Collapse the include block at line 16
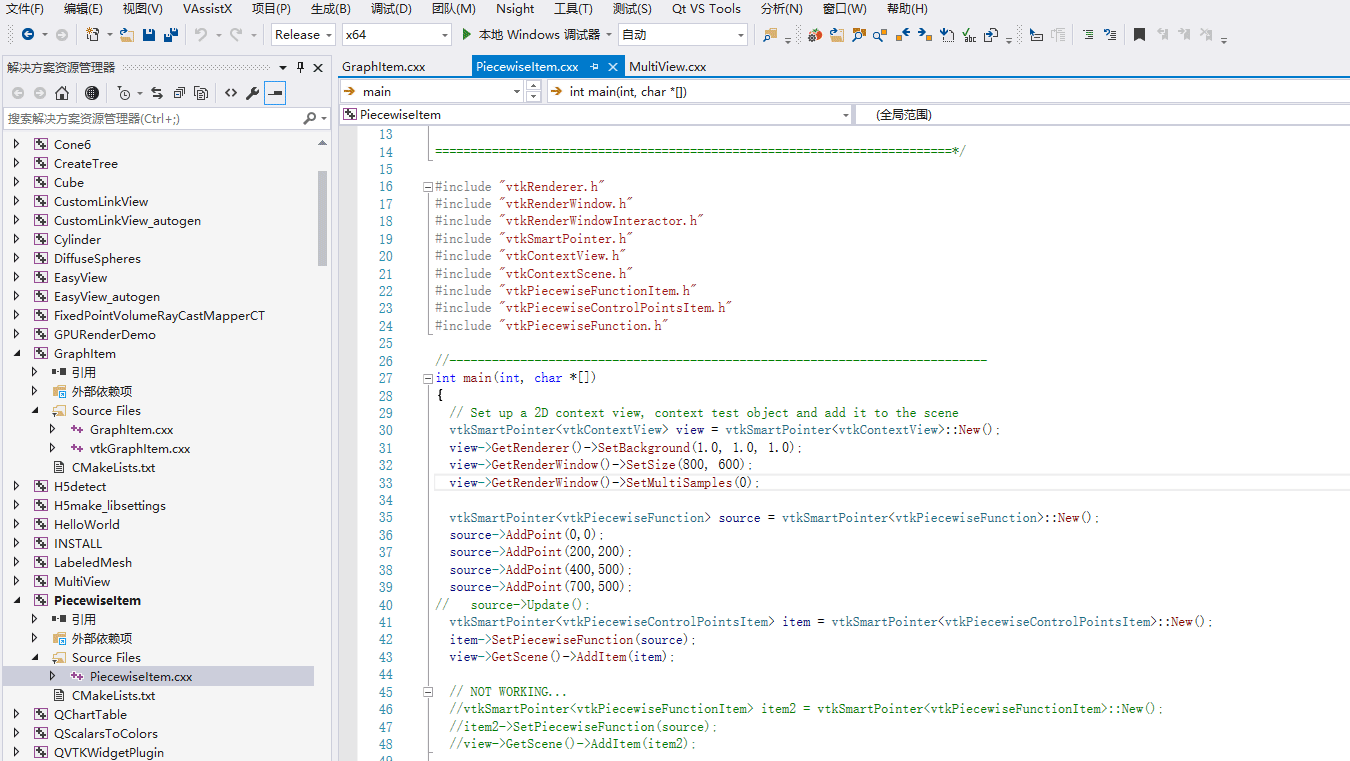The image size is (1350, 761). pos(428,187)
